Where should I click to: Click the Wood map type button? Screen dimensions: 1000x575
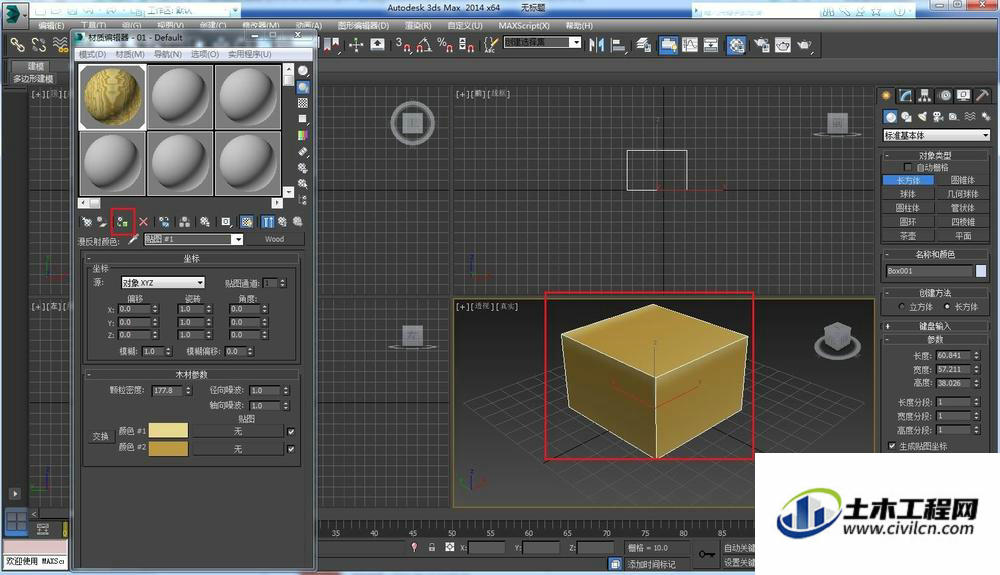[x=275, y=239]
